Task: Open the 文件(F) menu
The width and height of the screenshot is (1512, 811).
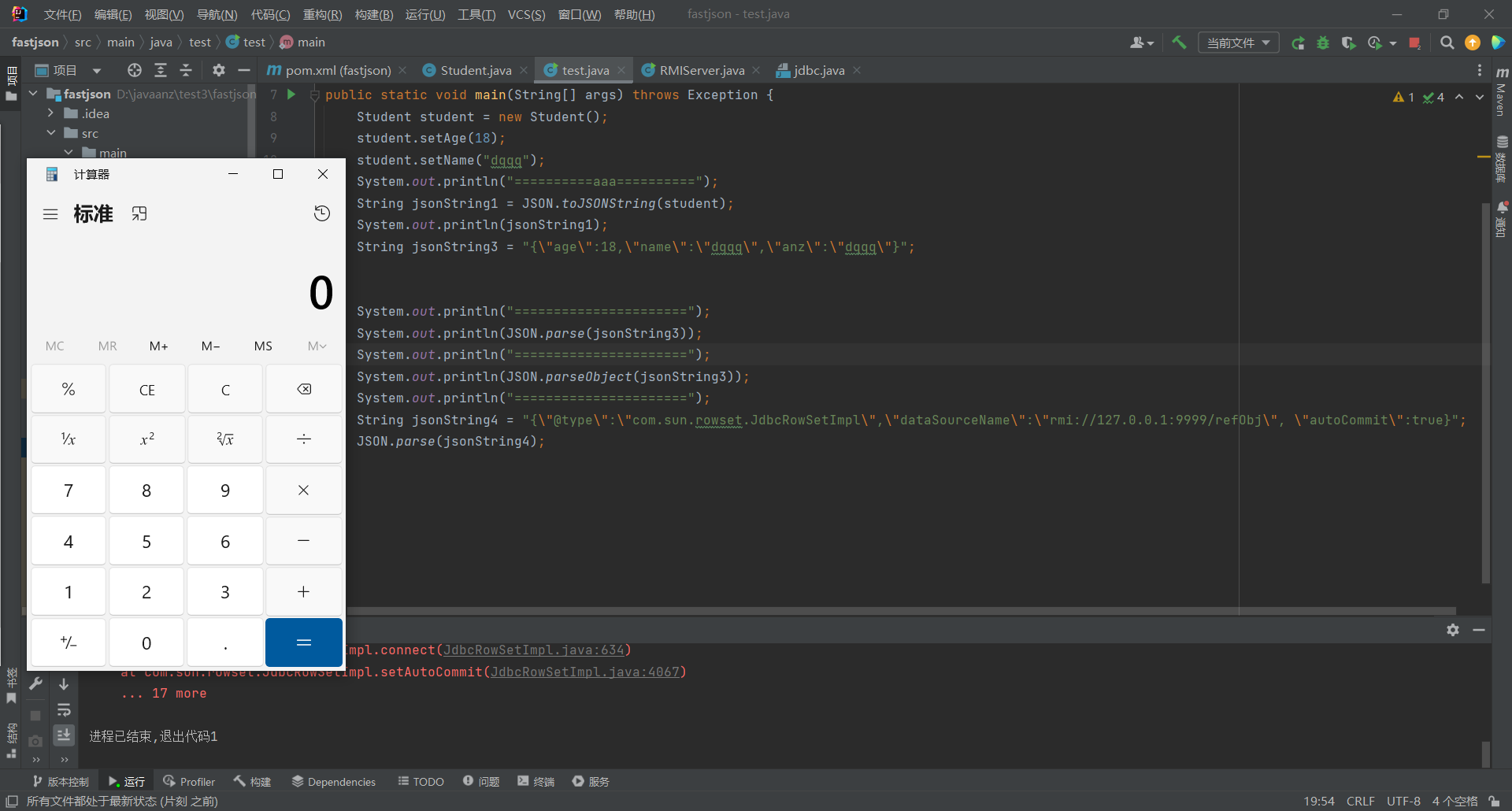Action: tap(62, 14)
